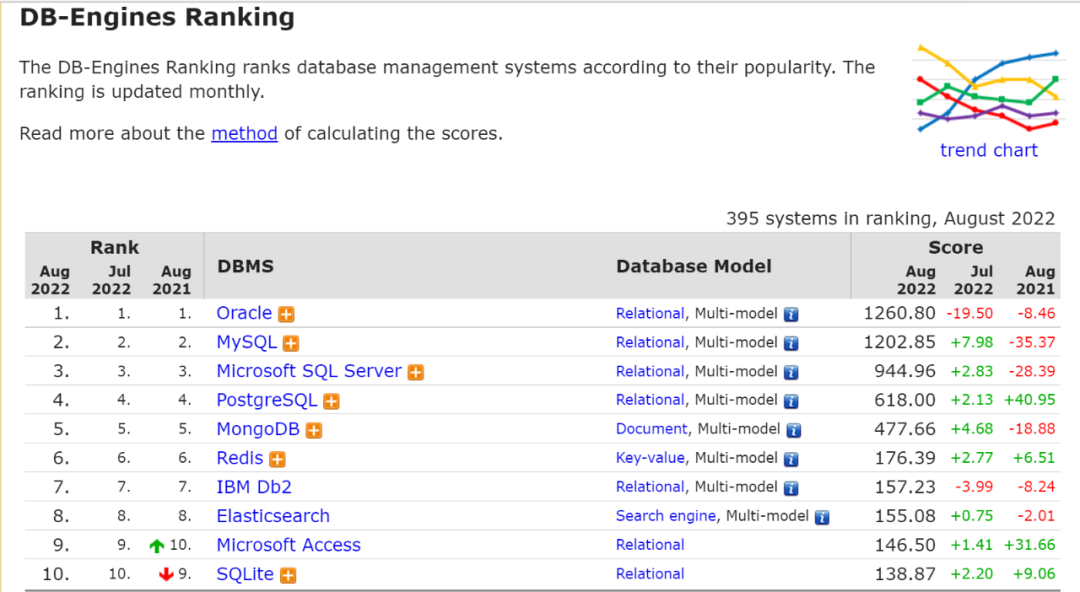Click the -19.50 change in Oracle row
Viewport: 1080px width, 592px height.
pos(970,314)
